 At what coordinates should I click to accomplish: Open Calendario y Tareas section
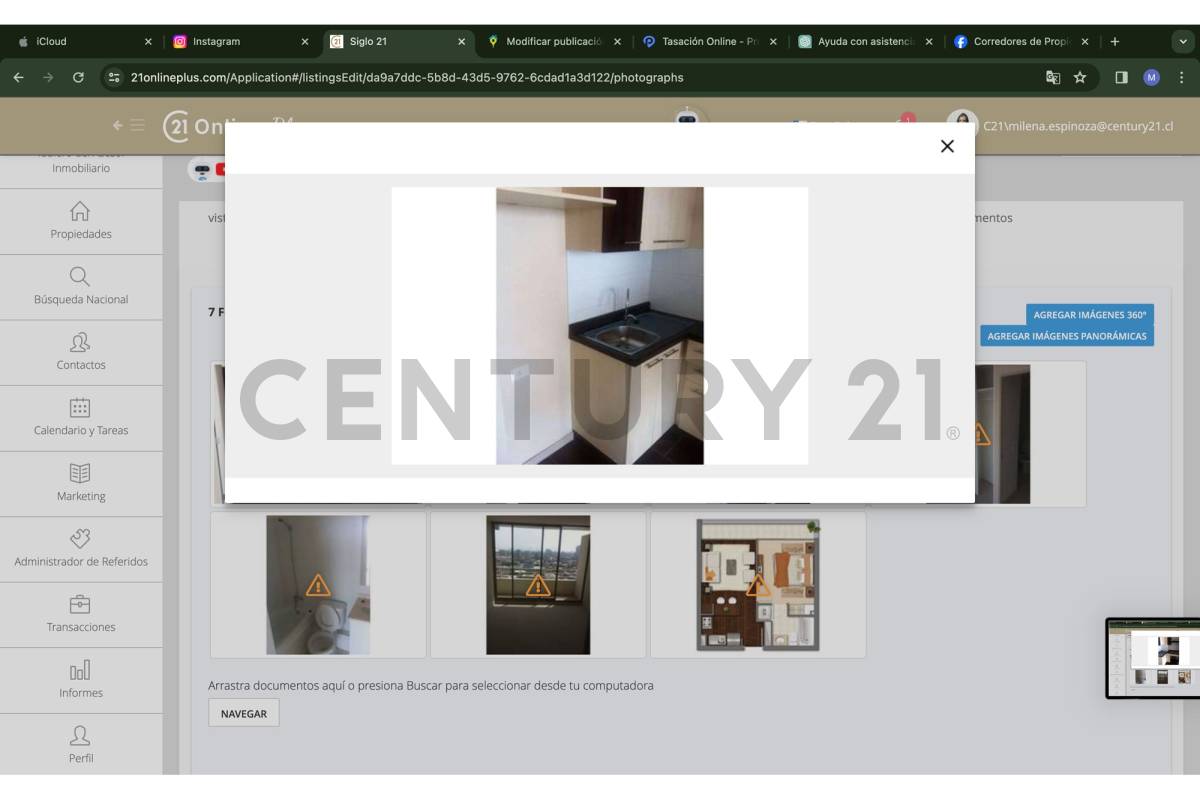pyautogui.click(x=81, y=418)
